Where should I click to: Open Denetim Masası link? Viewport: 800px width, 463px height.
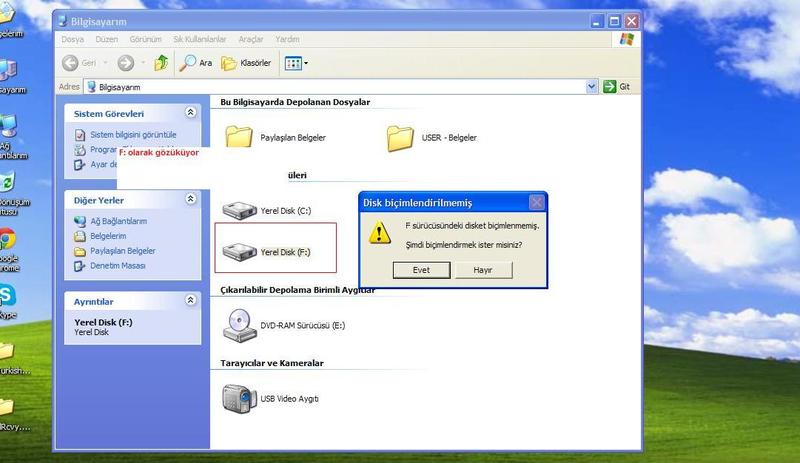118,265
